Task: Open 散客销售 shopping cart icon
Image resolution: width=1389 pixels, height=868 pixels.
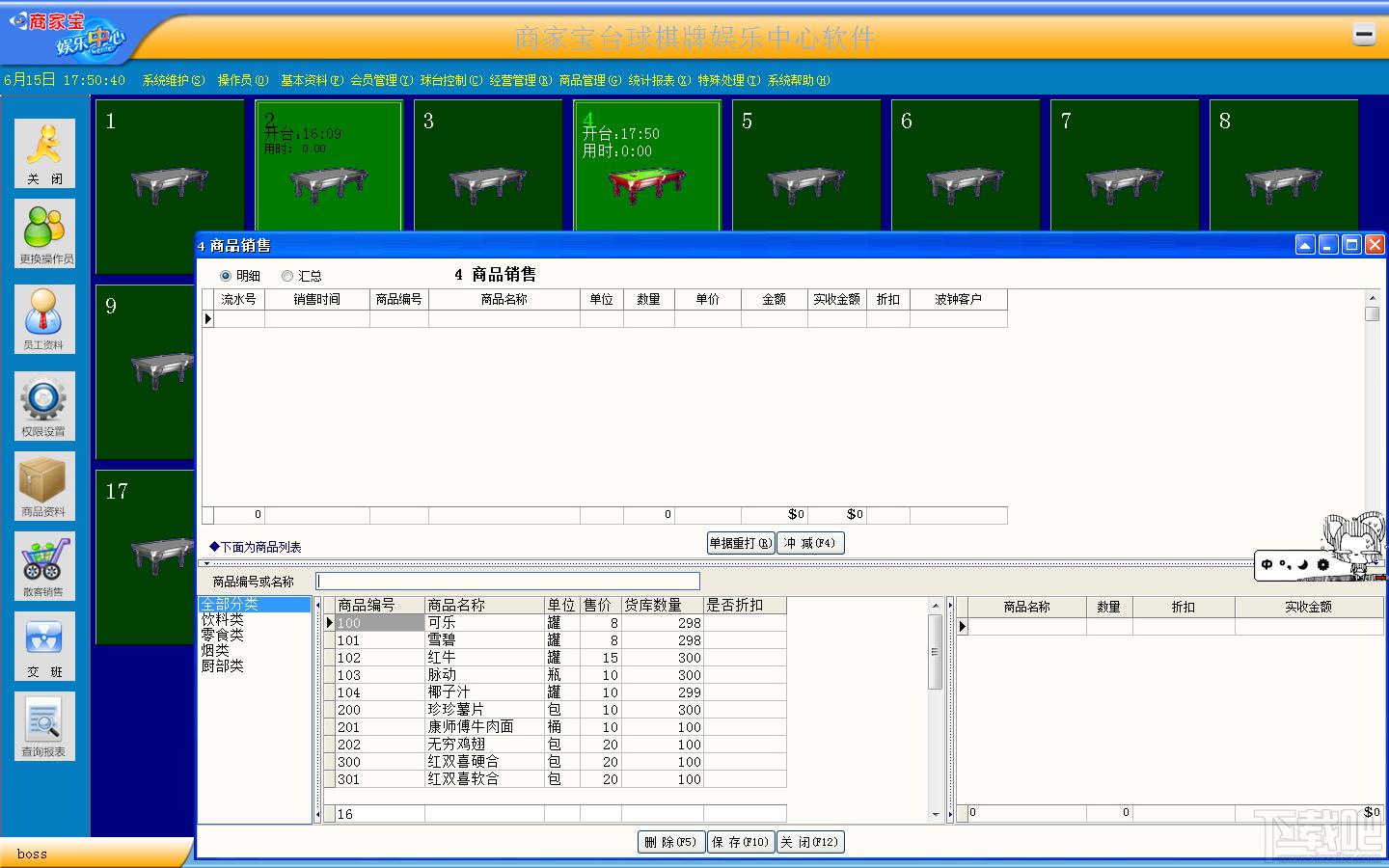Action: pyautogui.click(x=44, y=566)
